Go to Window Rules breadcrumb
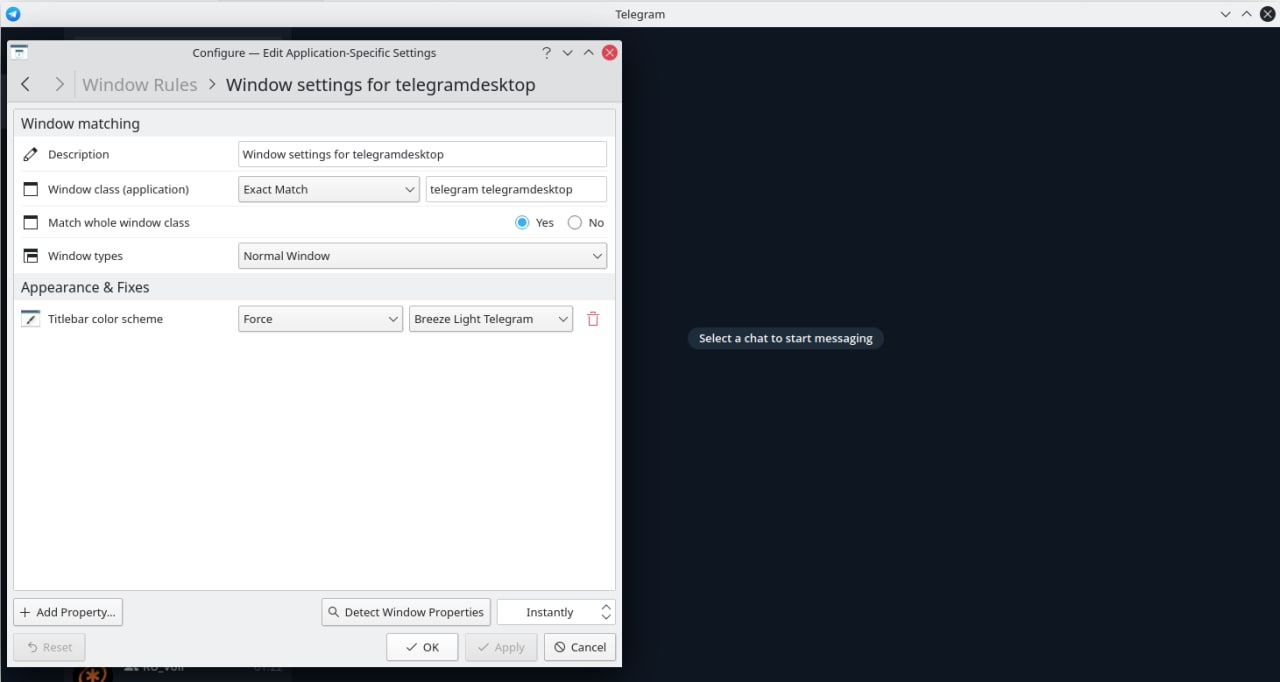Screen dimensions: 1280x682 pos(140,85)
